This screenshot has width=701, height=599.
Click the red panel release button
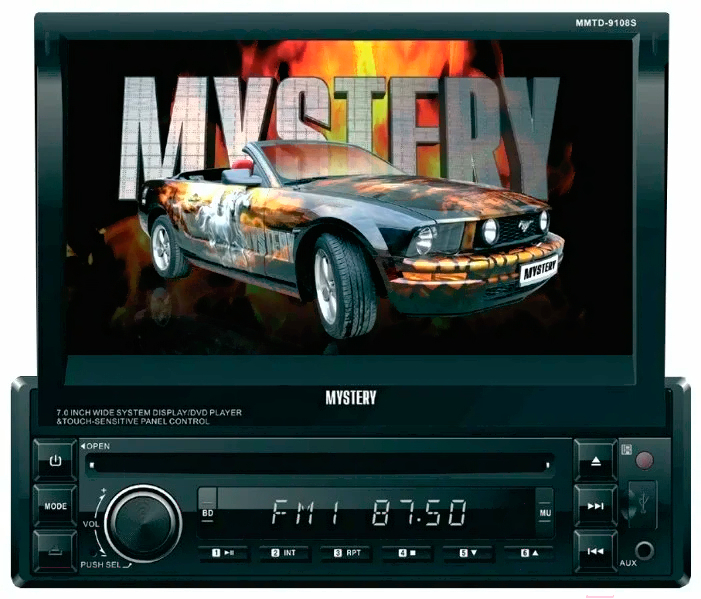click(x=644, y=460)
